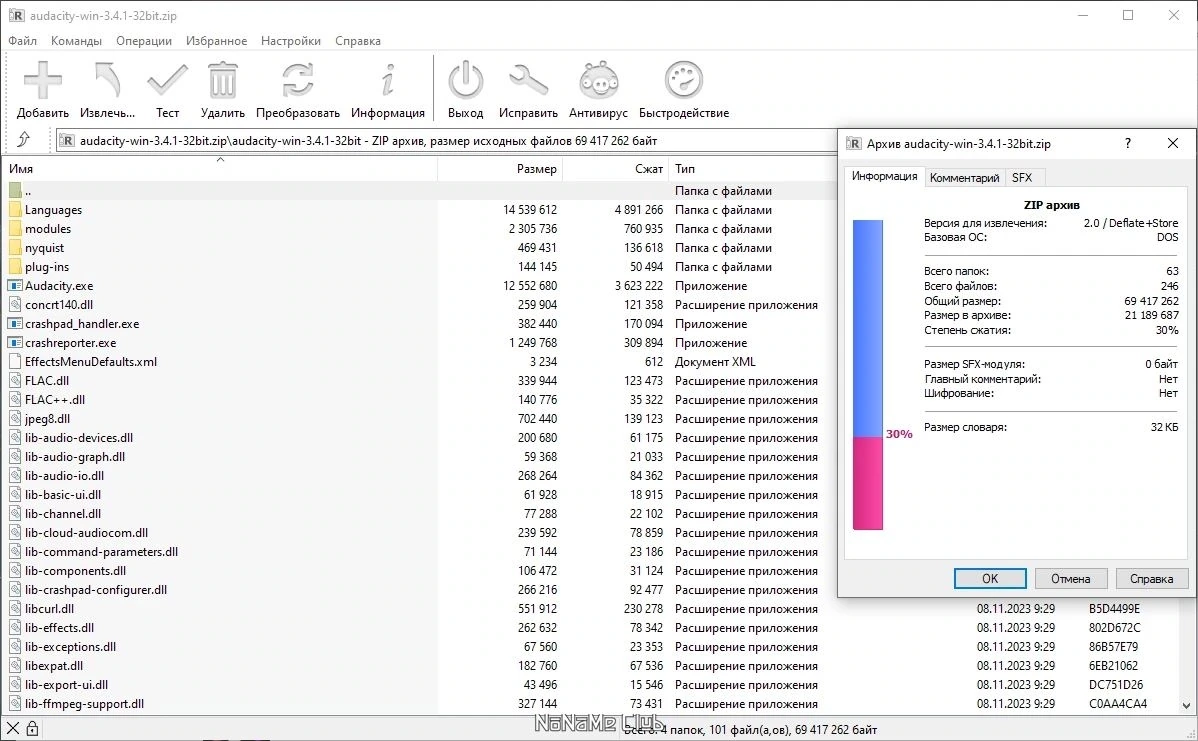The image size is (1198, 741).
Task: Click the Исправить wrench icon
Action: (528, 80)
